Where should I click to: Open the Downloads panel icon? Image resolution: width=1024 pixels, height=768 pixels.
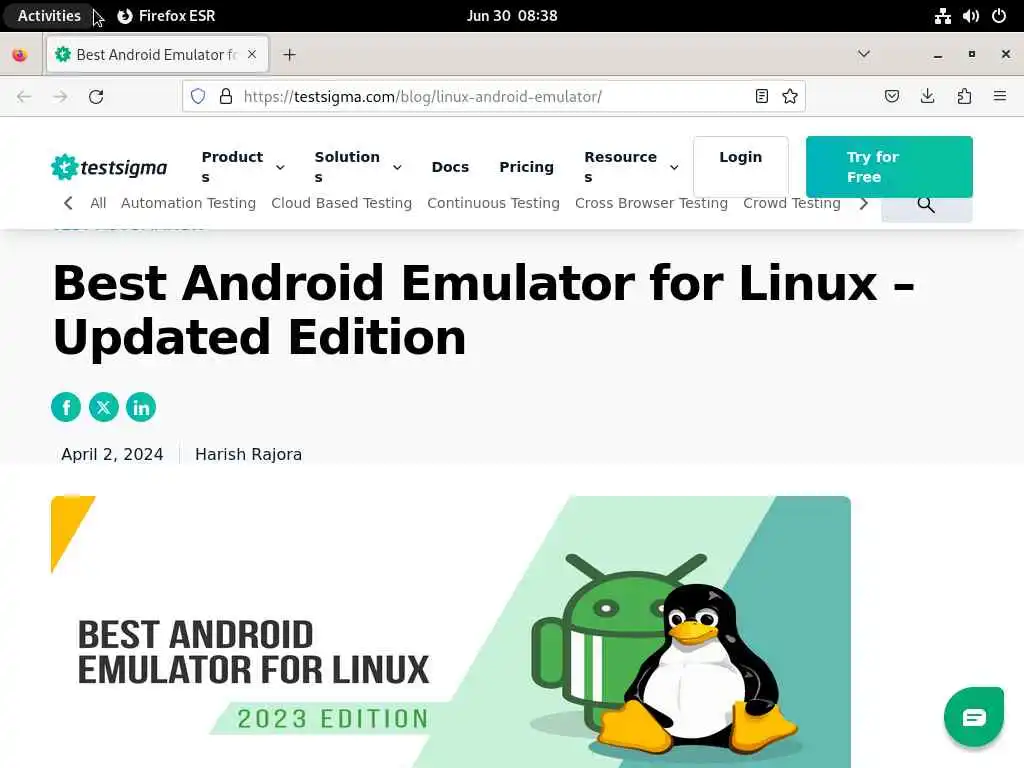pyautogui.click(x=927, y=97)
